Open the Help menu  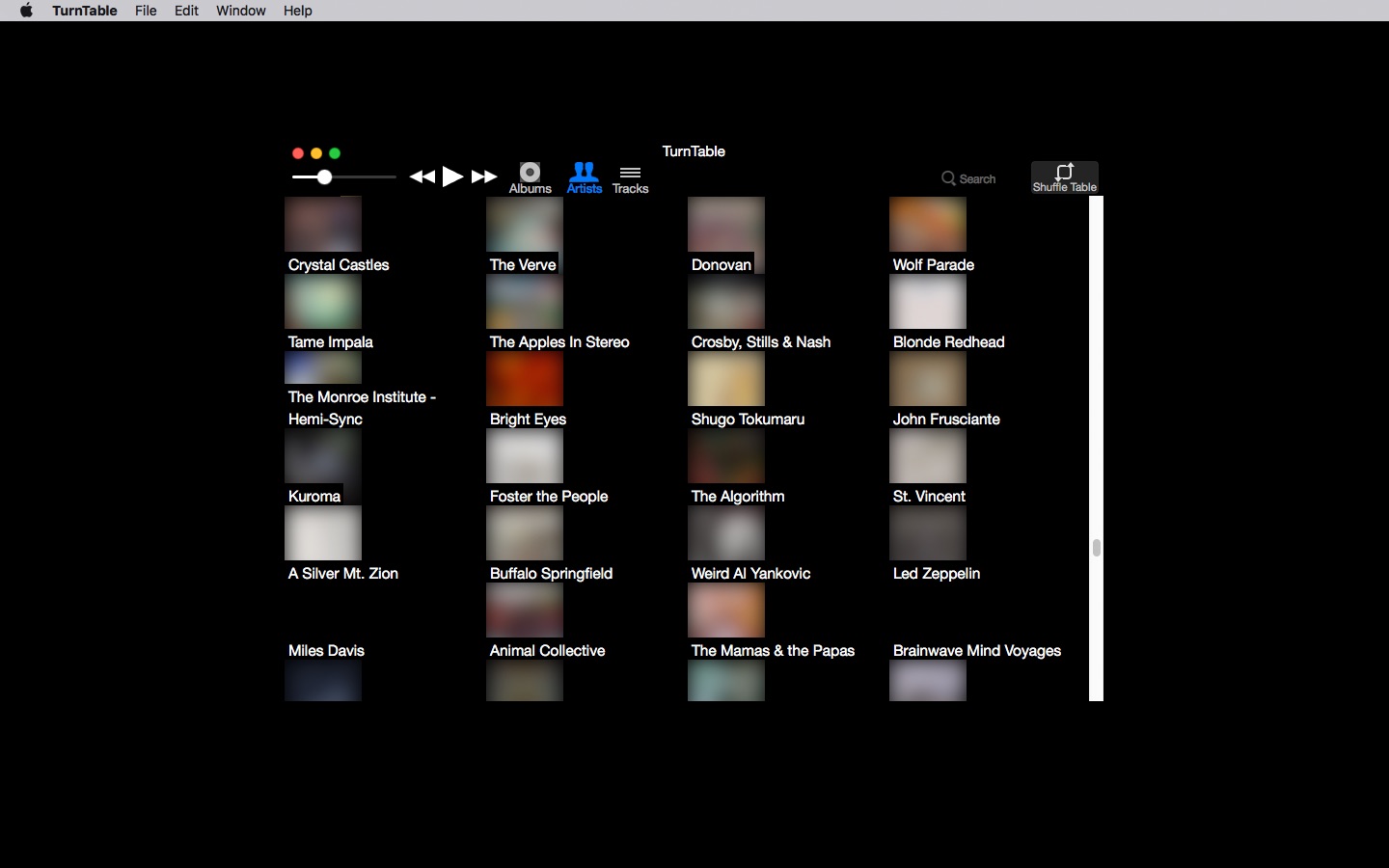[x=298, y=11]
